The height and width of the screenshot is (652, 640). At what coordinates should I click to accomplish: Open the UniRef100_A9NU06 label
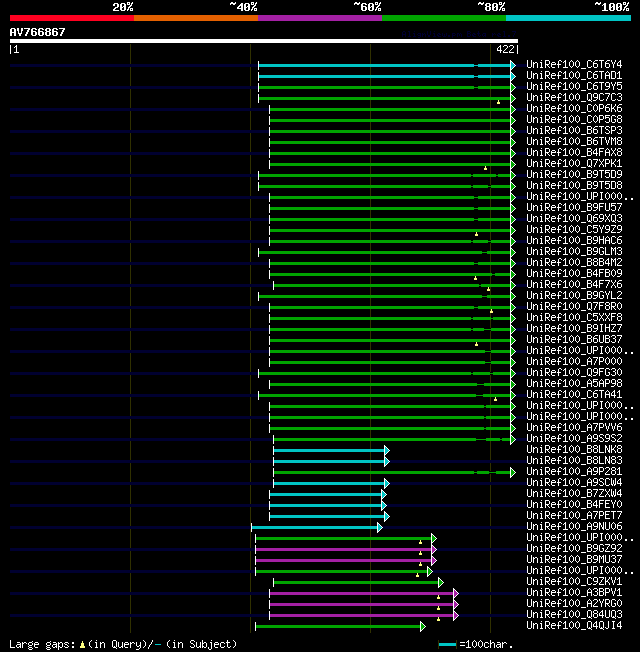(x=574, y=527)
